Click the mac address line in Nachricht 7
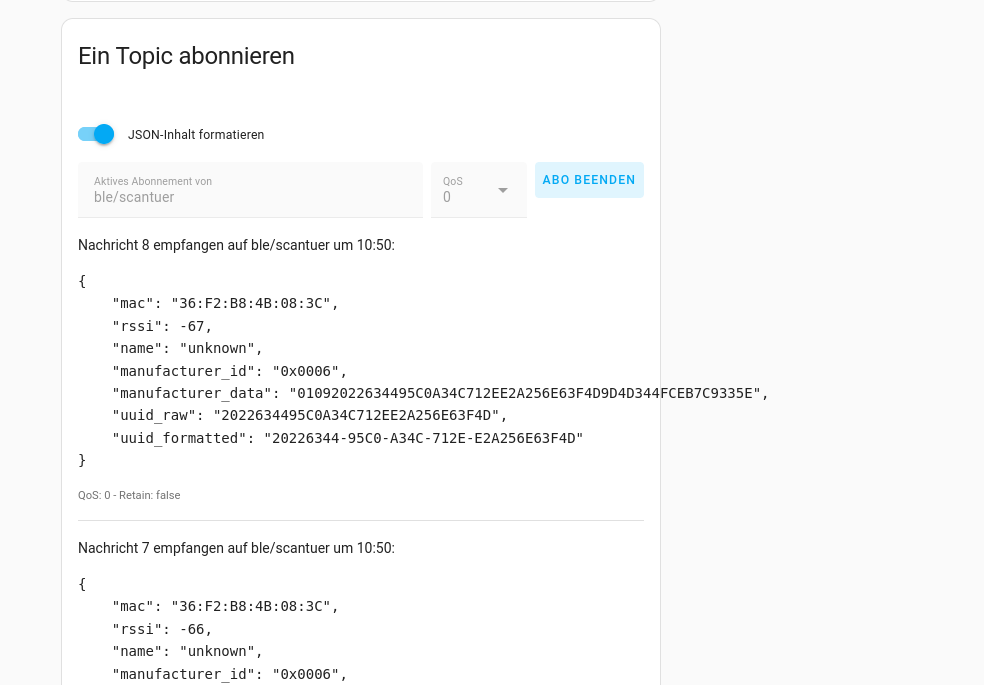 tap(226, 606)
